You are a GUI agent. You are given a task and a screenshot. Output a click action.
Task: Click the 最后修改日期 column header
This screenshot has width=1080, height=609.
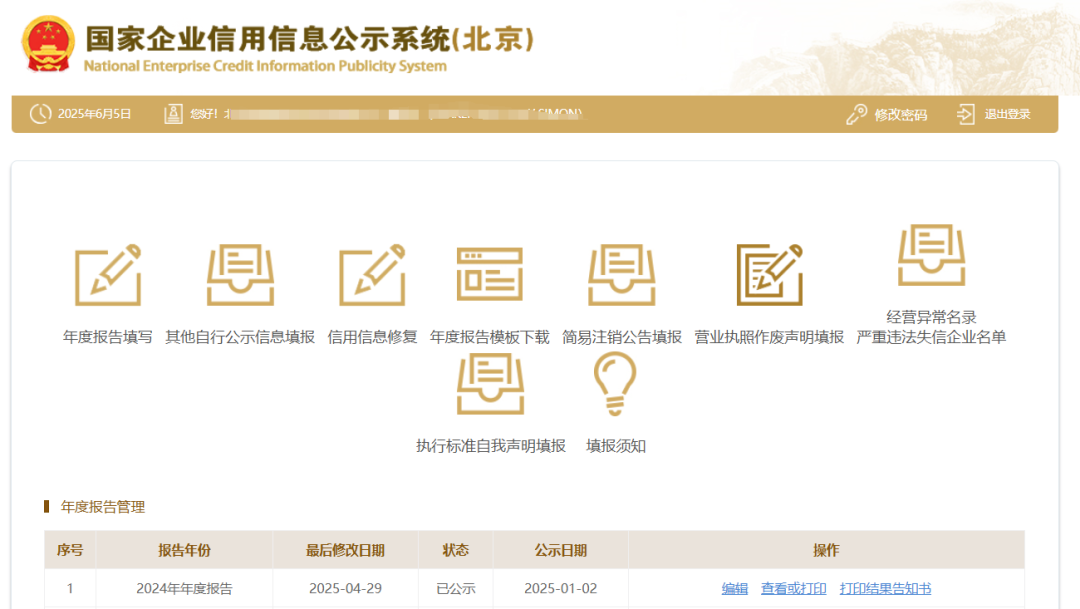pos(345,550)
